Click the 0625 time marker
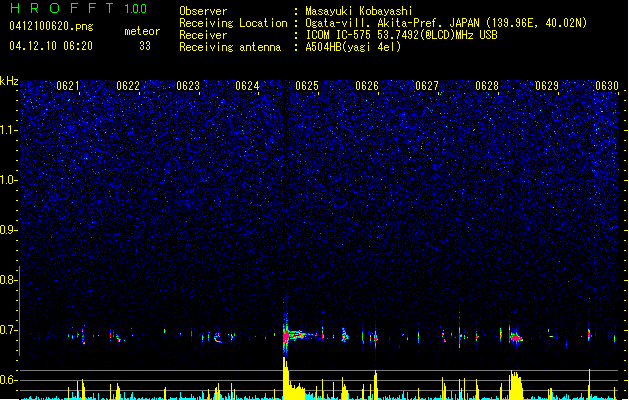This screenshot has height=400, width=629. (x=307, y=86)
